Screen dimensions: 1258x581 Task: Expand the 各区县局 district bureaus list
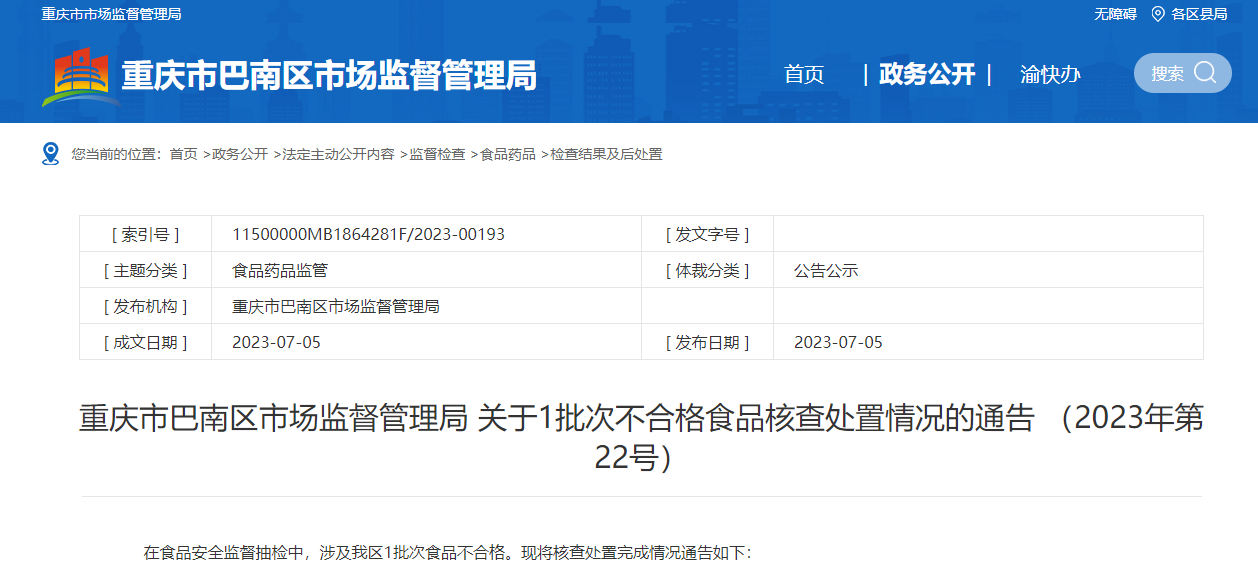pos(1199,14)
